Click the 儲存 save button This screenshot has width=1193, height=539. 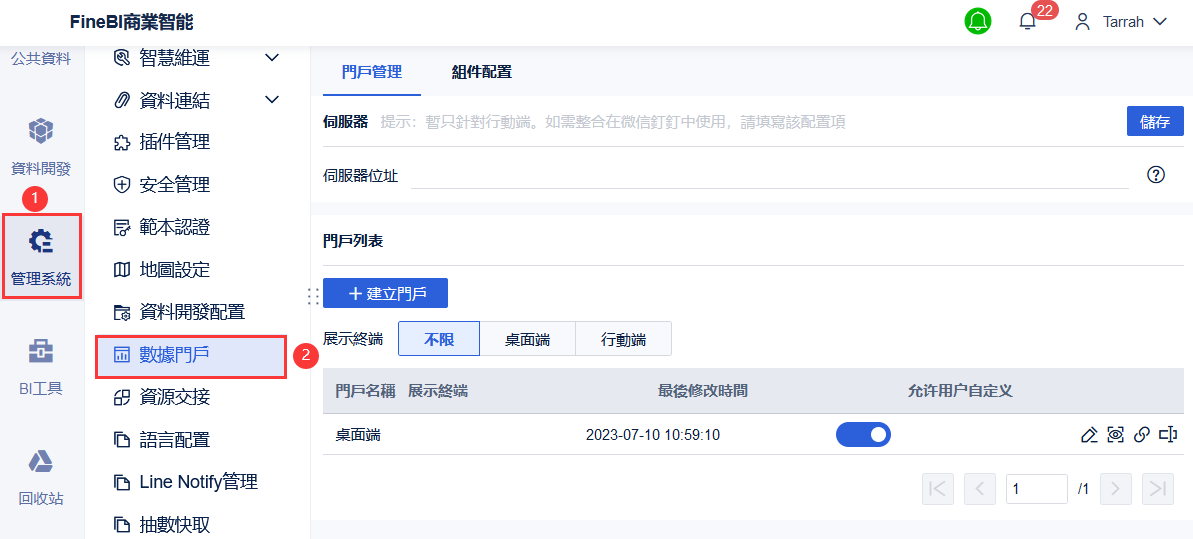click(1154, 121)
